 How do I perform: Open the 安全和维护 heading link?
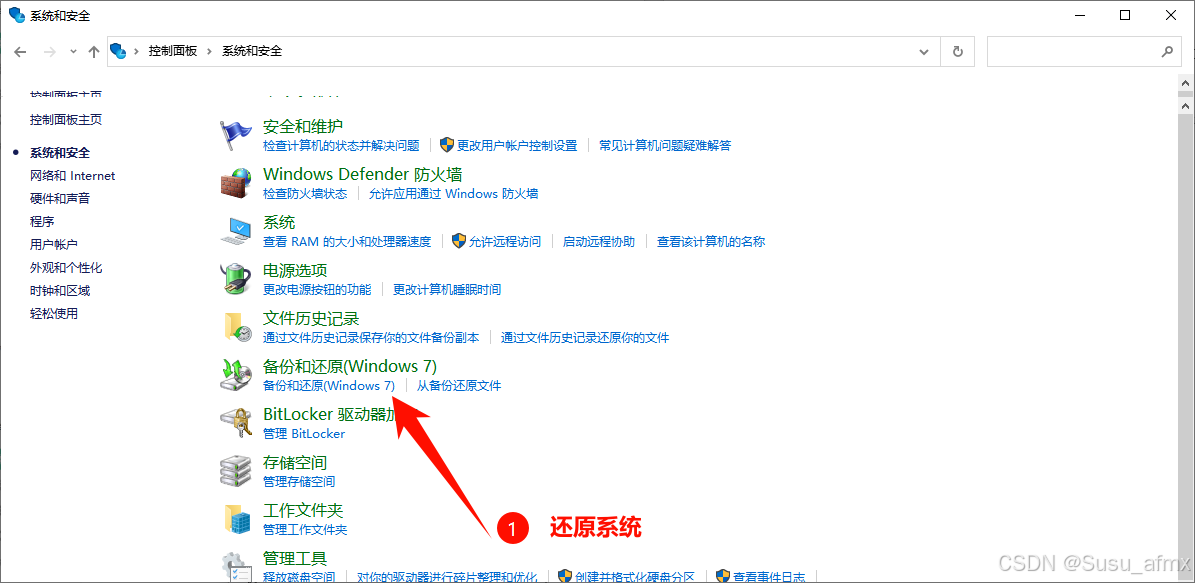(303, 126)
